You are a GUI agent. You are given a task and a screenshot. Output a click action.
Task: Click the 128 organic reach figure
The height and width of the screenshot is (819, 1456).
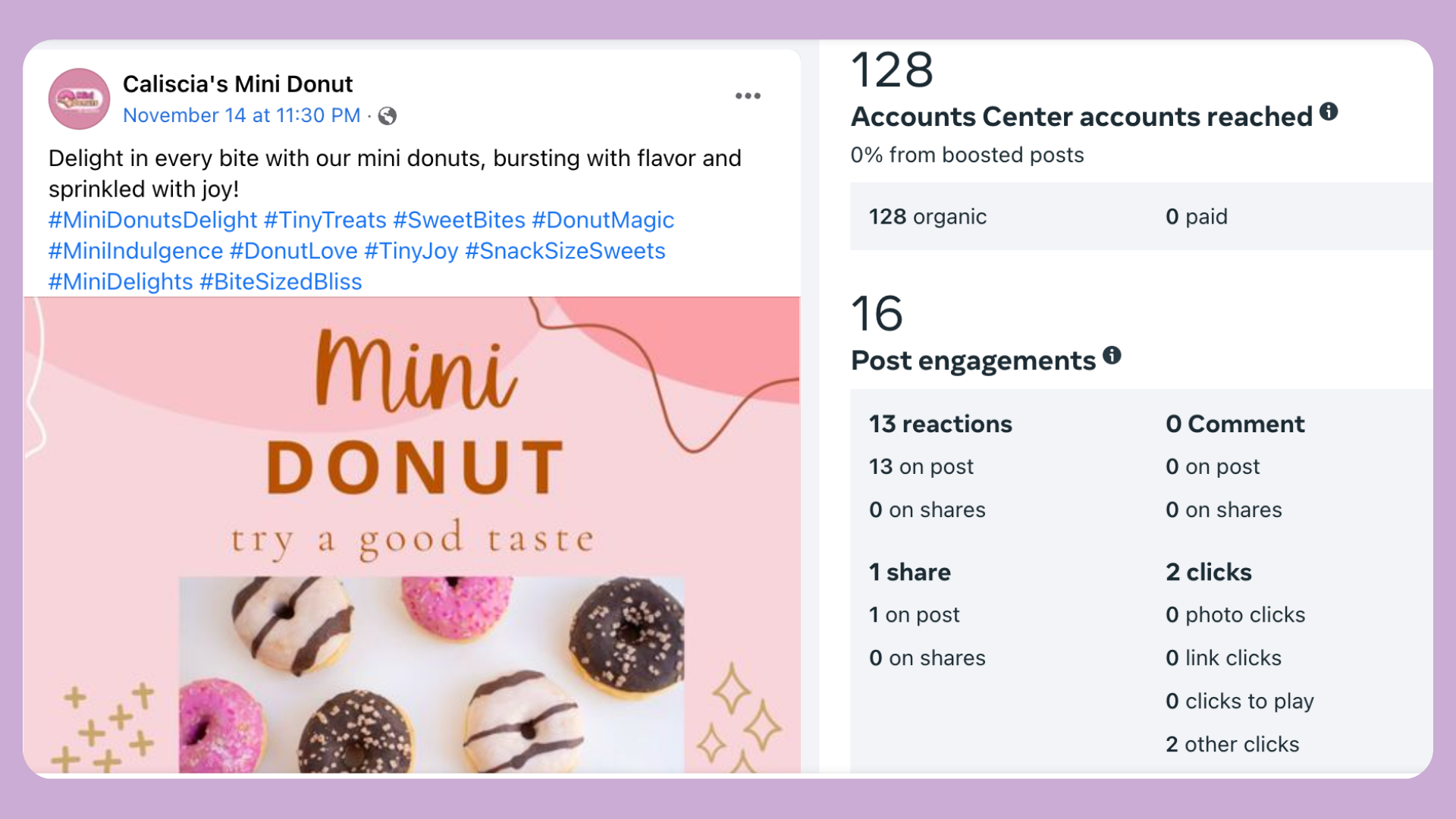(x=927, y=217)
